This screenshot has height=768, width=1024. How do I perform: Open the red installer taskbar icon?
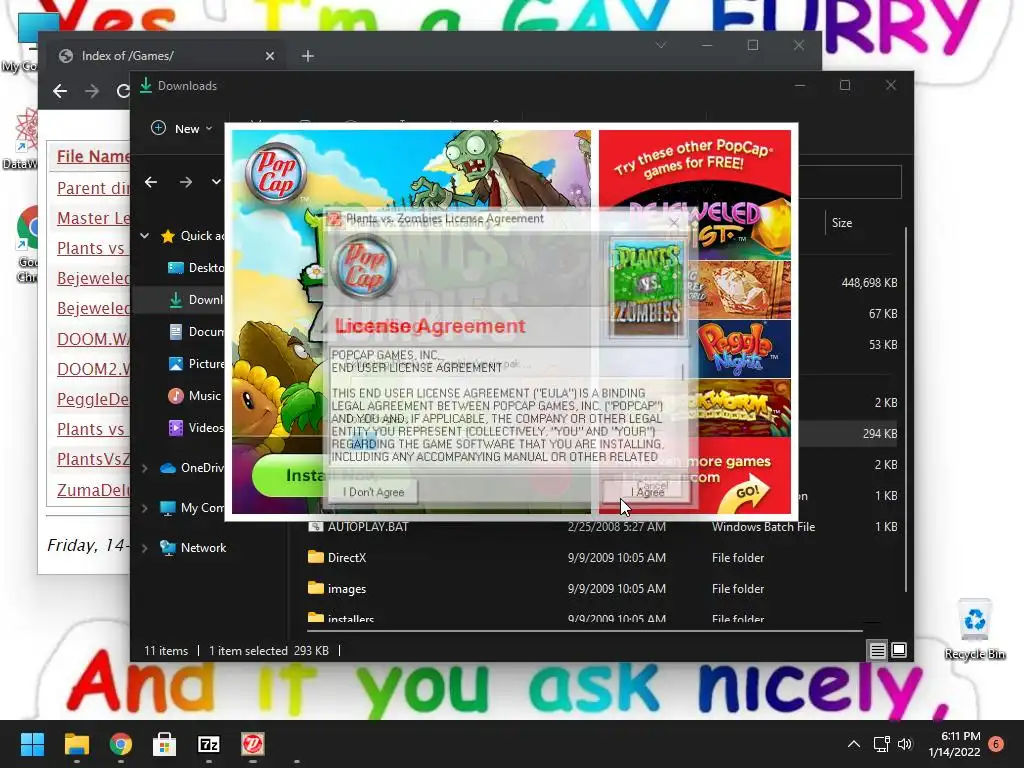(253, 744)
